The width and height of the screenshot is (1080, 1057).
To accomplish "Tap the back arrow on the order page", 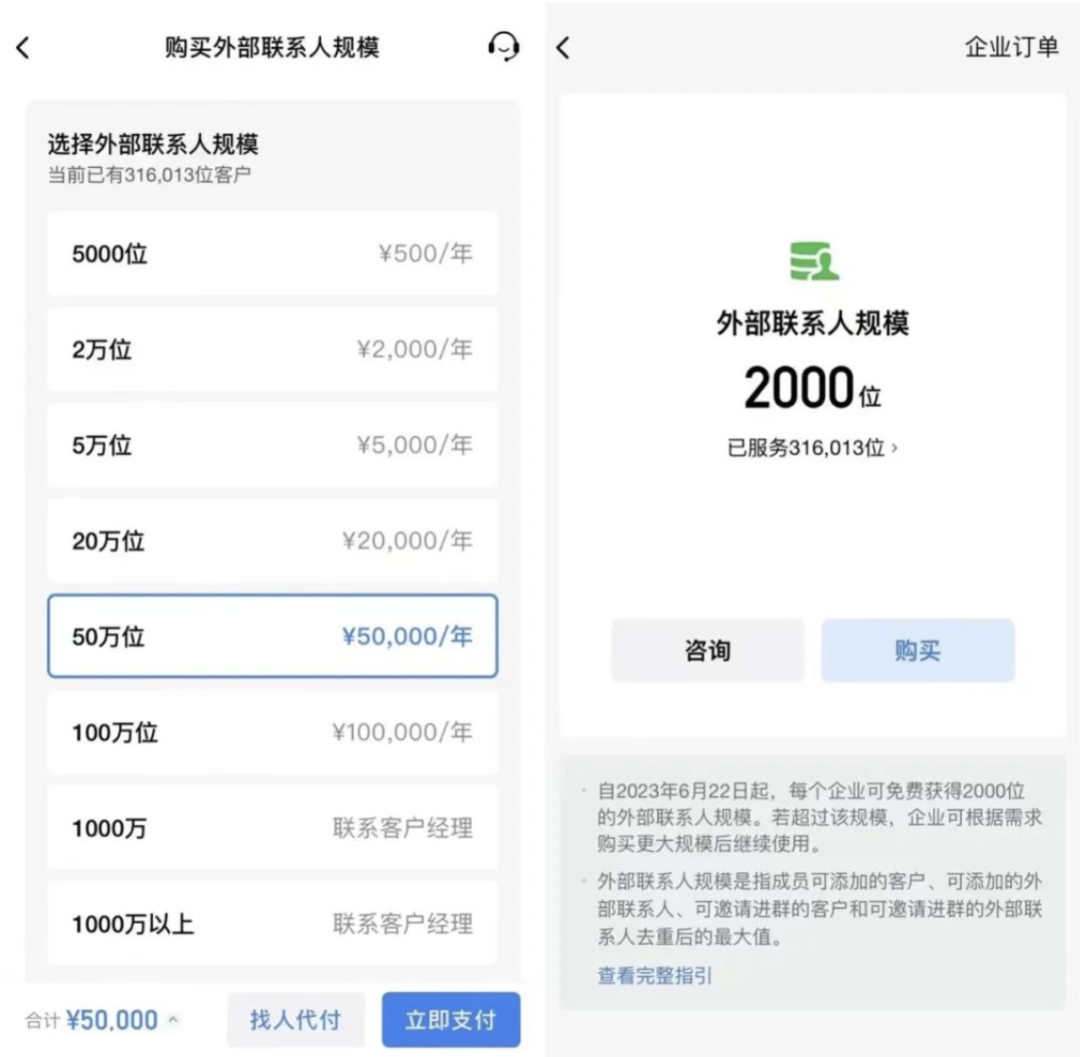I will (563, 47).
